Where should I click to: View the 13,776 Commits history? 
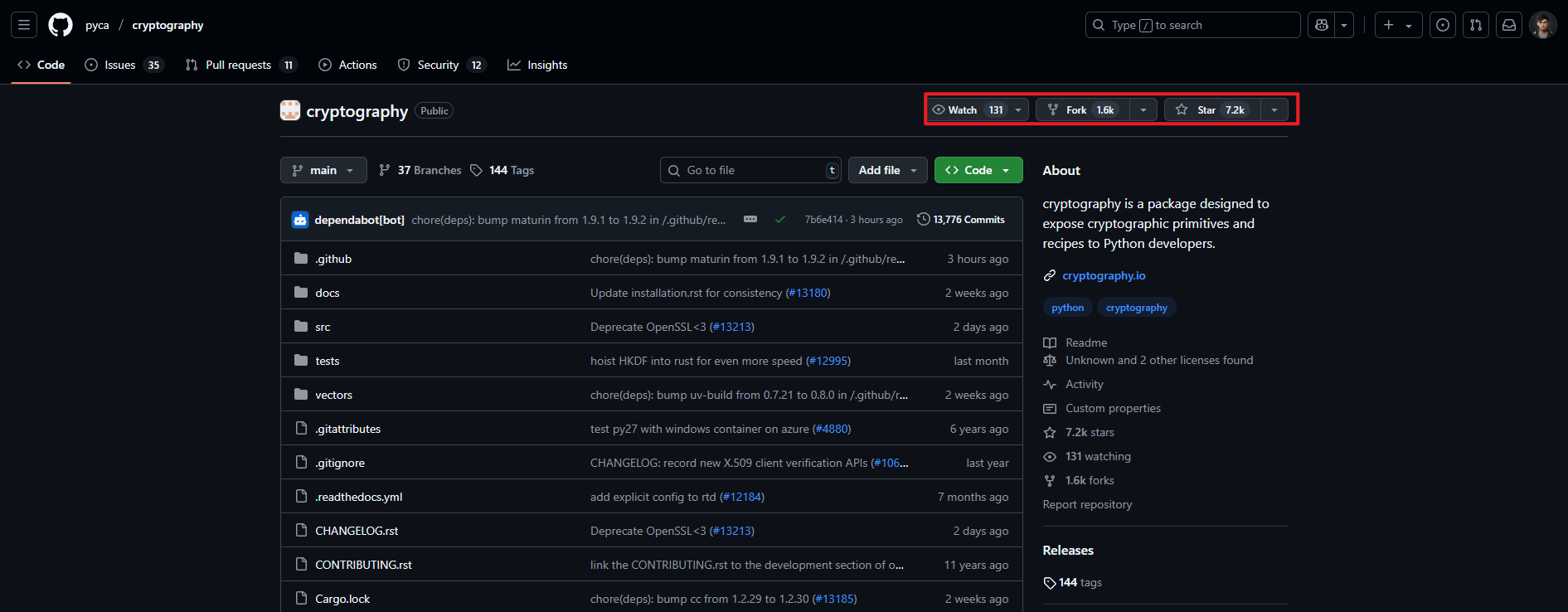pyautogui.click(x=960, y=220)
